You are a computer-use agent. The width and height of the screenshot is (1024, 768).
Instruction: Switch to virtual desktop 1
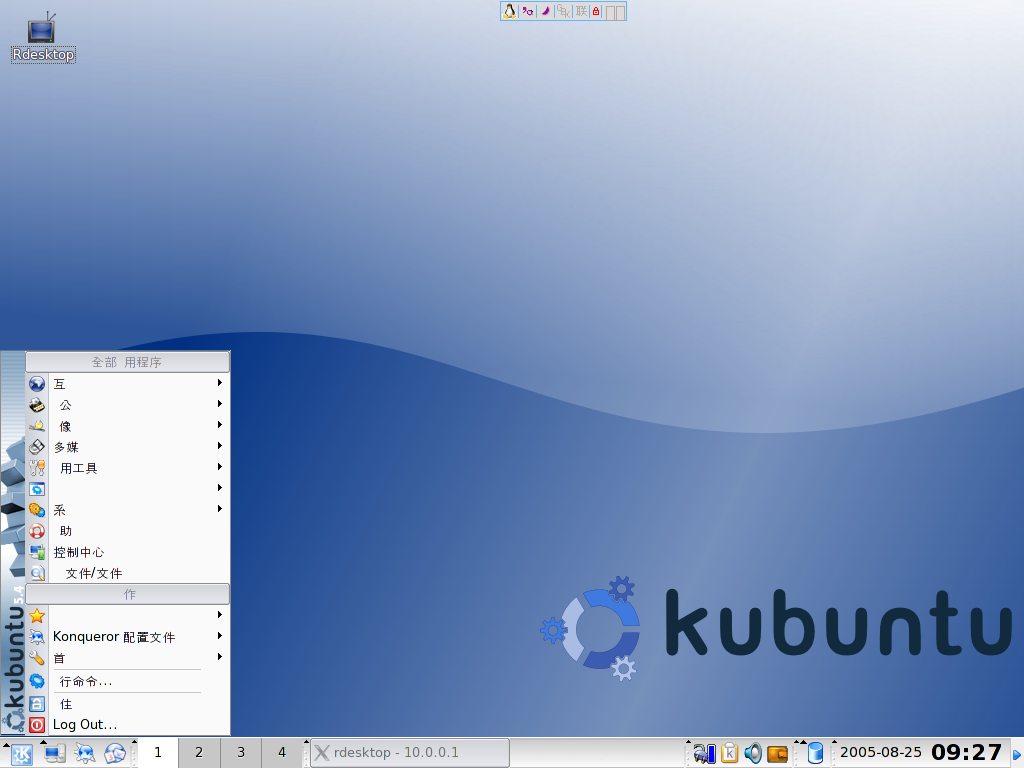click(x=157, y=753)
